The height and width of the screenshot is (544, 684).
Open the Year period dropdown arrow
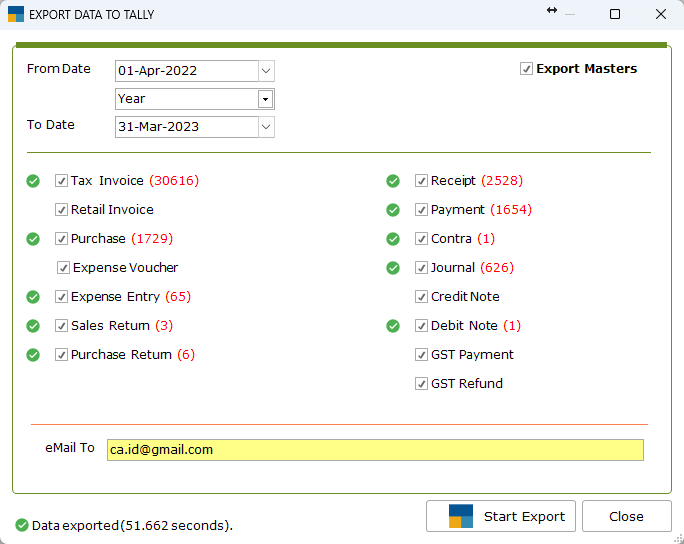tap(265, 99)
